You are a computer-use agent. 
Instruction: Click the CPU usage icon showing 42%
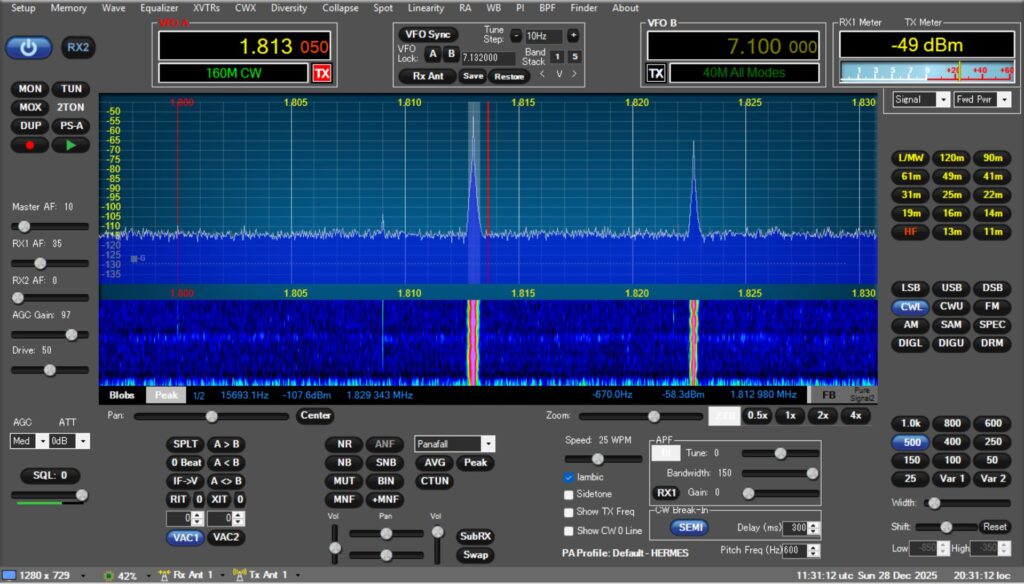(x=109, y=576)
